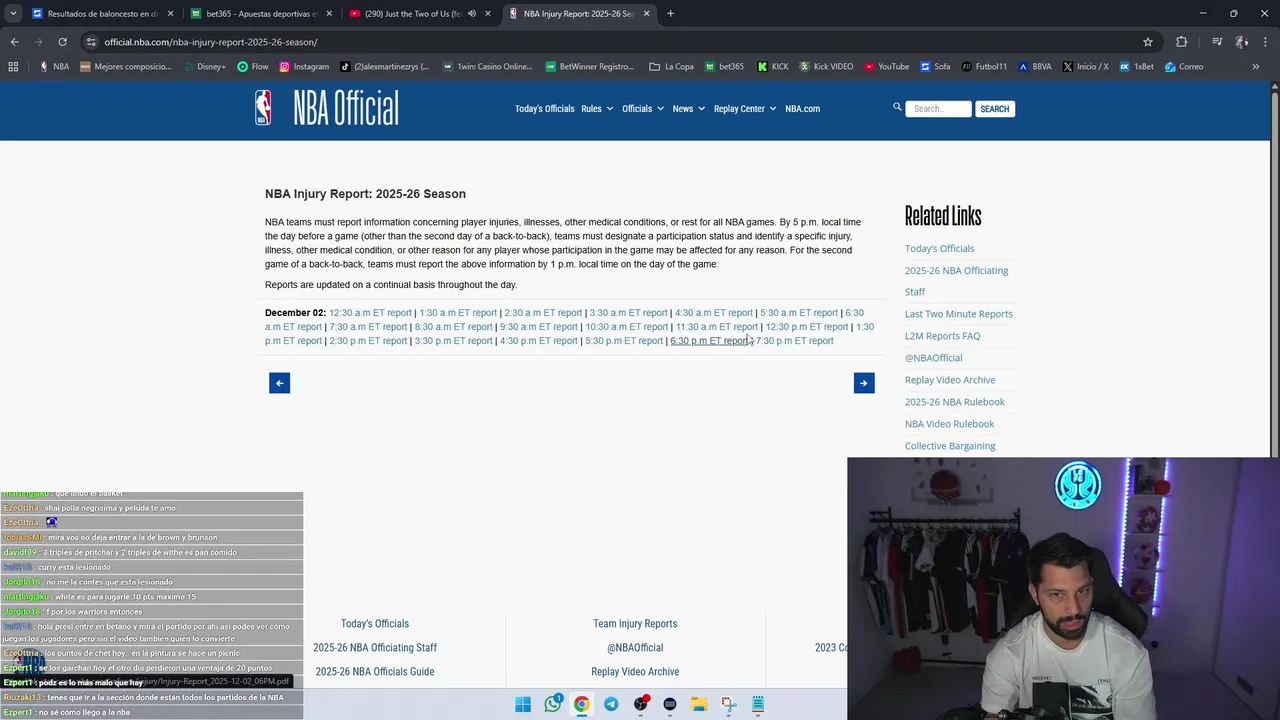Open Chrome extensions puzzle icon
This screenshot has height=720, width=1280.
click(1181, 42)
